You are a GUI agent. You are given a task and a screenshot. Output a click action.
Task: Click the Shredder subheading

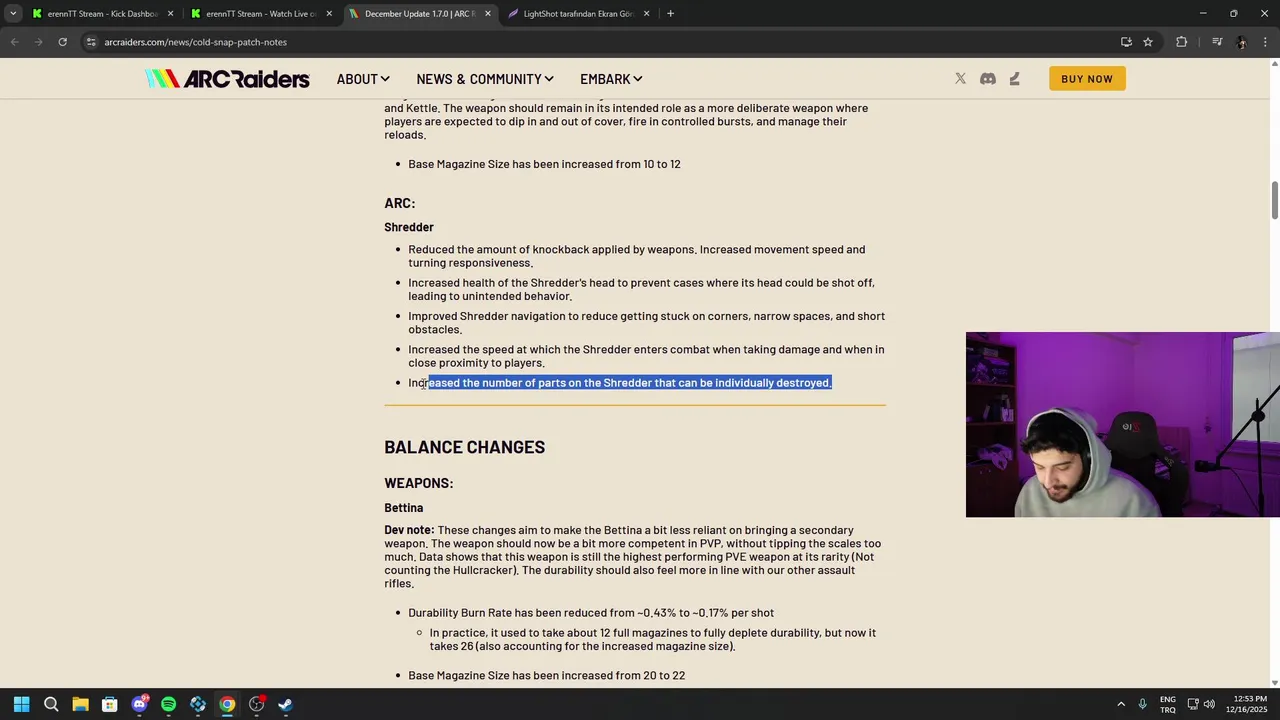pyautogui.click(x=409, y=227)
